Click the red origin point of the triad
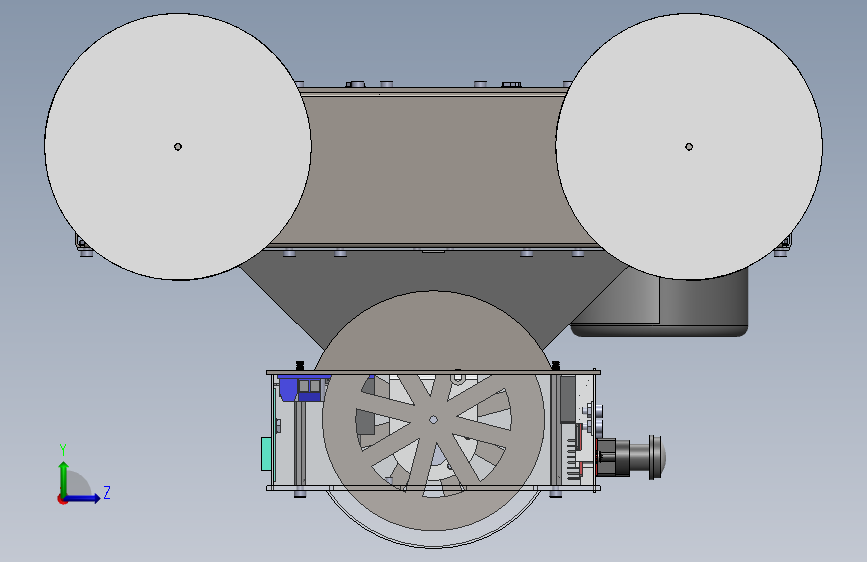Viewport: 867px width, 562px height. click(x=62, y=499)
